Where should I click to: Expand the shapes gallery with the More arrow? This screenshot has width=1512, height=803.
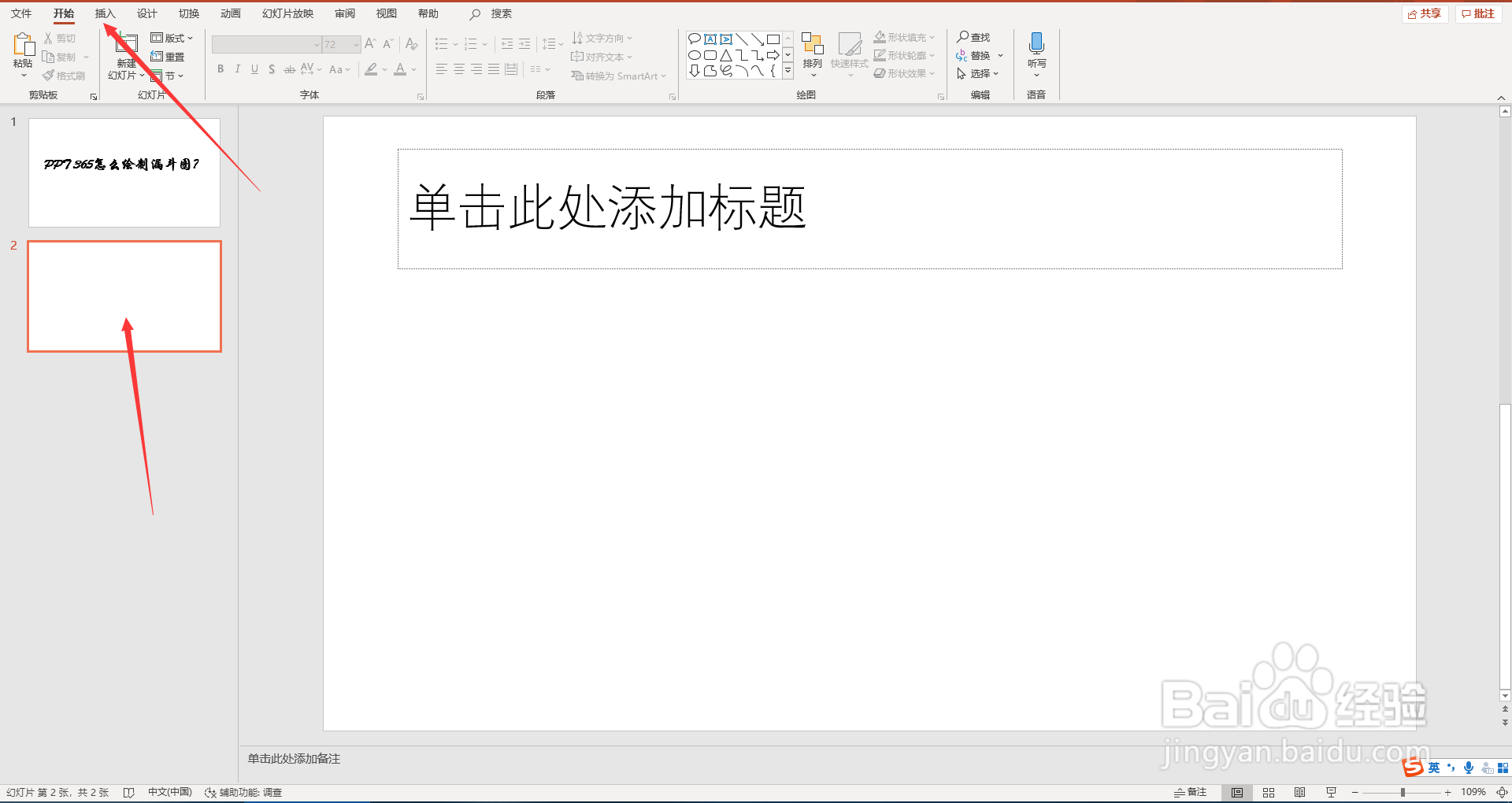pyautogui.click(x=787, y=70)
